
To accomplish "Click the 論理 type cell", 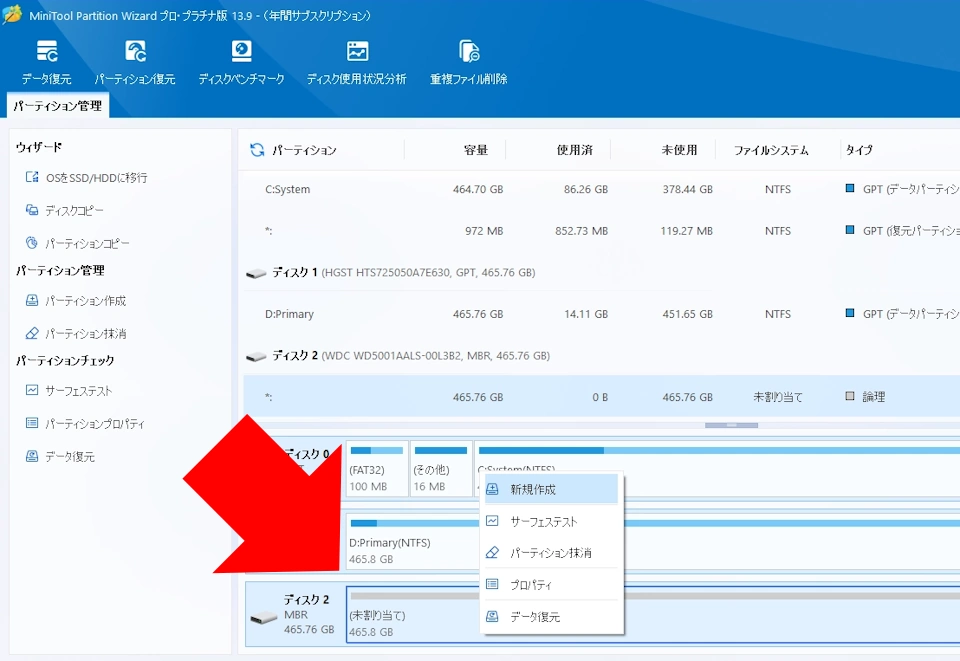I will coord(873,397).
